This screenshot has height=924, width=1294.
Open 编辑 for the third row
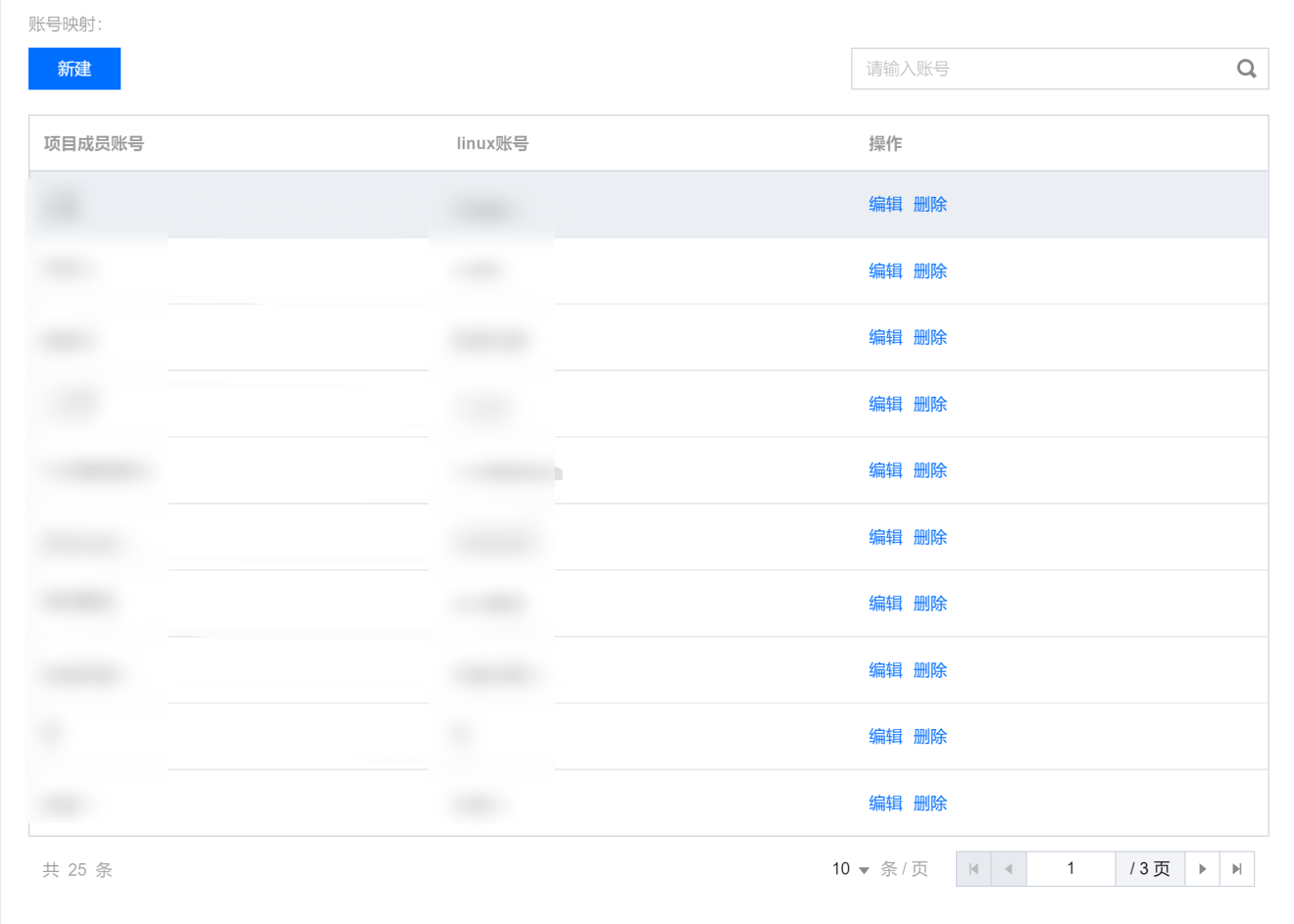click(885, 337)
